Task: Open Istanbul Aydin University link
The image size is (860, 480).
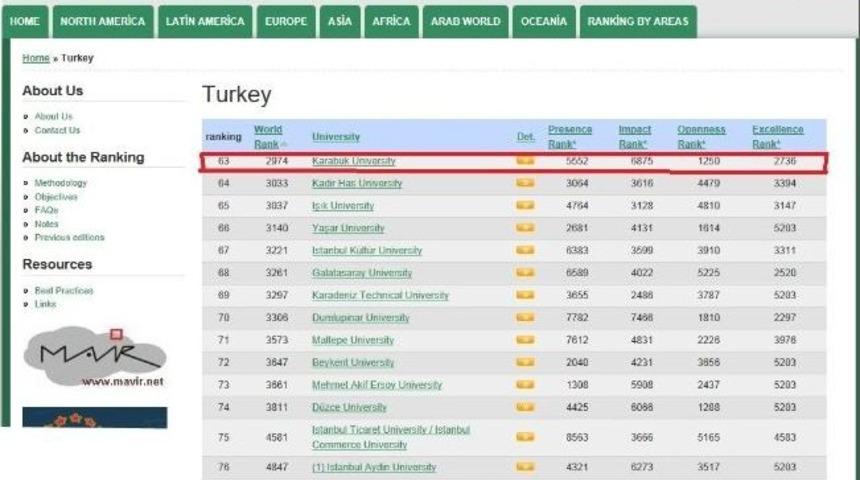Action: 374,467
